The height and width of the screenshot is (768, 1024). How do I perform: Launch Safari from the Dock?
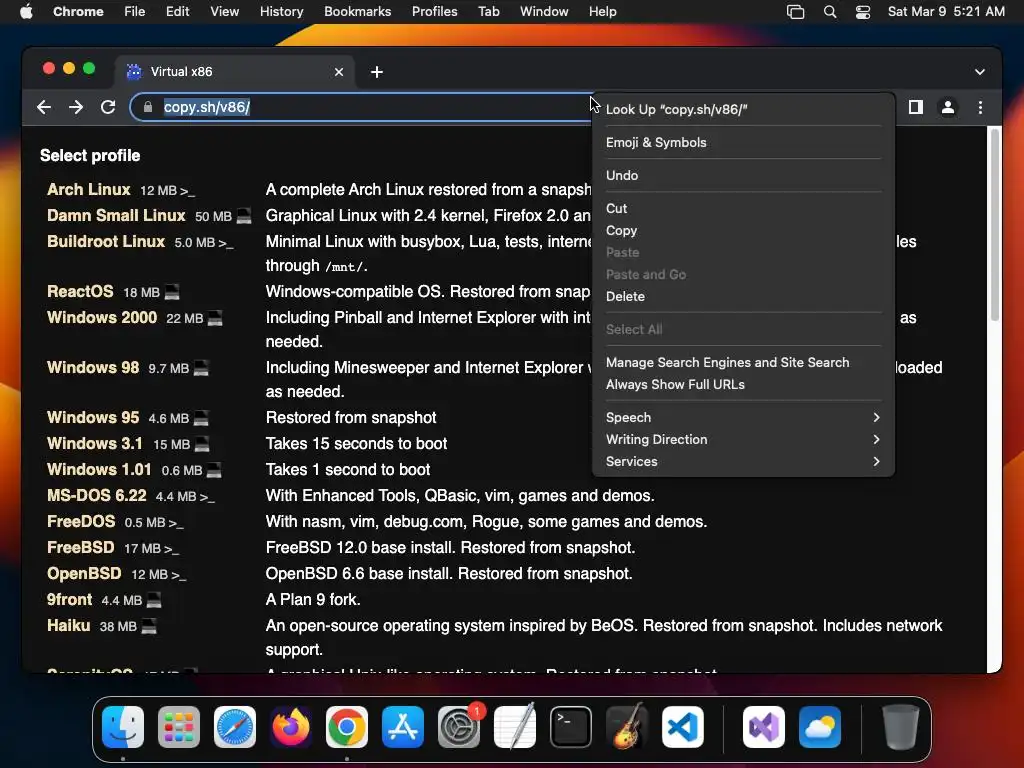pos(235,727)
